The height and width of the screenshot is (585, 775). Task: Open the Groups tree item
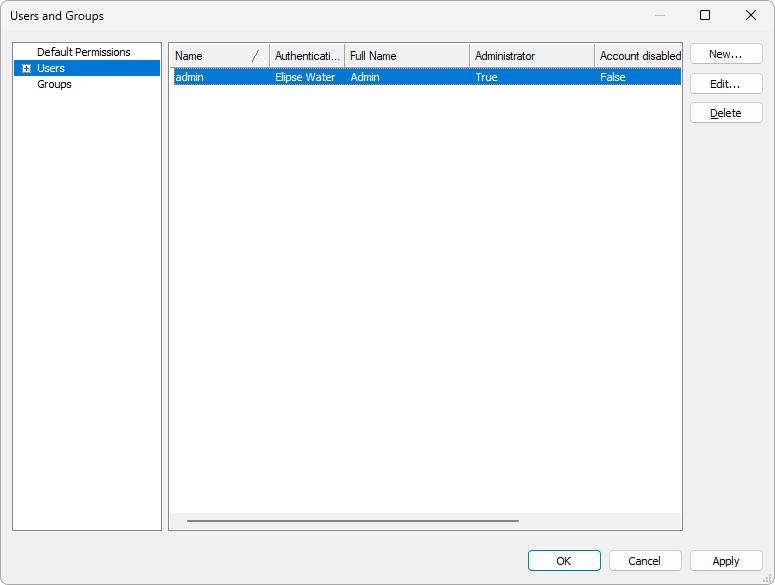click(54, 85)
